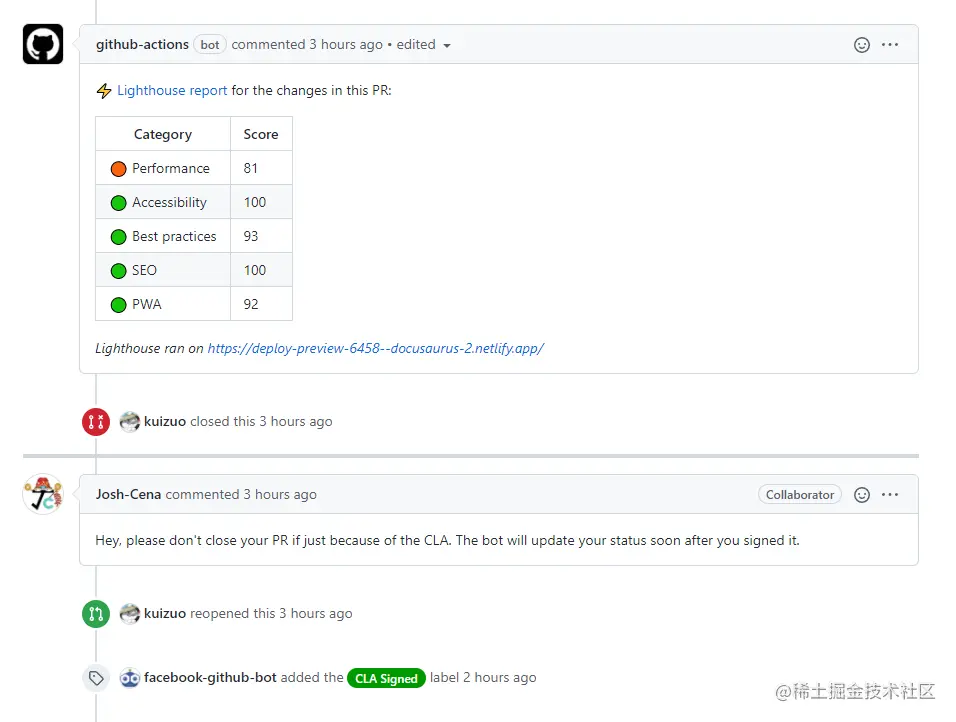Open the deploy-preview-6458 netlify URL

pos(376,348)
